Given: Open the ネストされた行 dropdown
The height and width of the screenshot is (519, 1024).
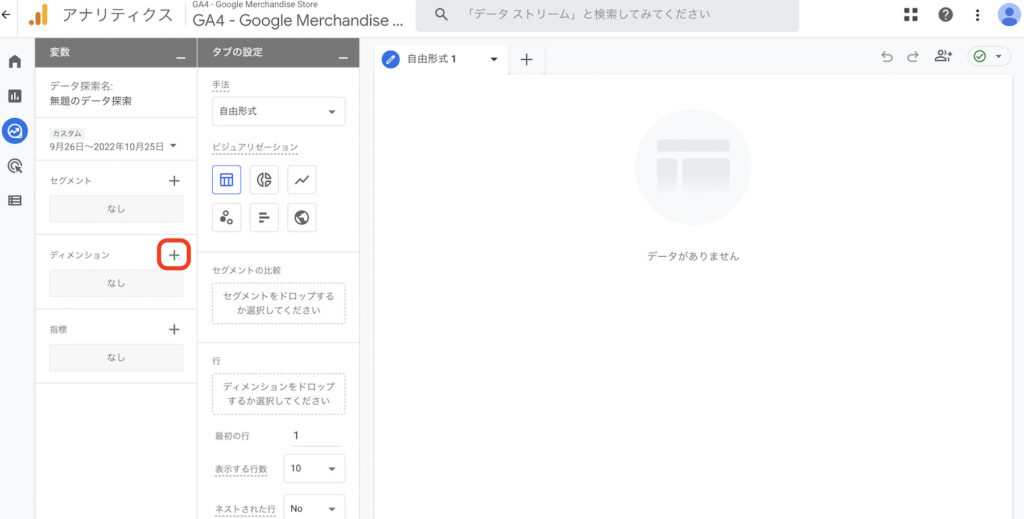Looking at the screenshot, I should coord(313,508).
